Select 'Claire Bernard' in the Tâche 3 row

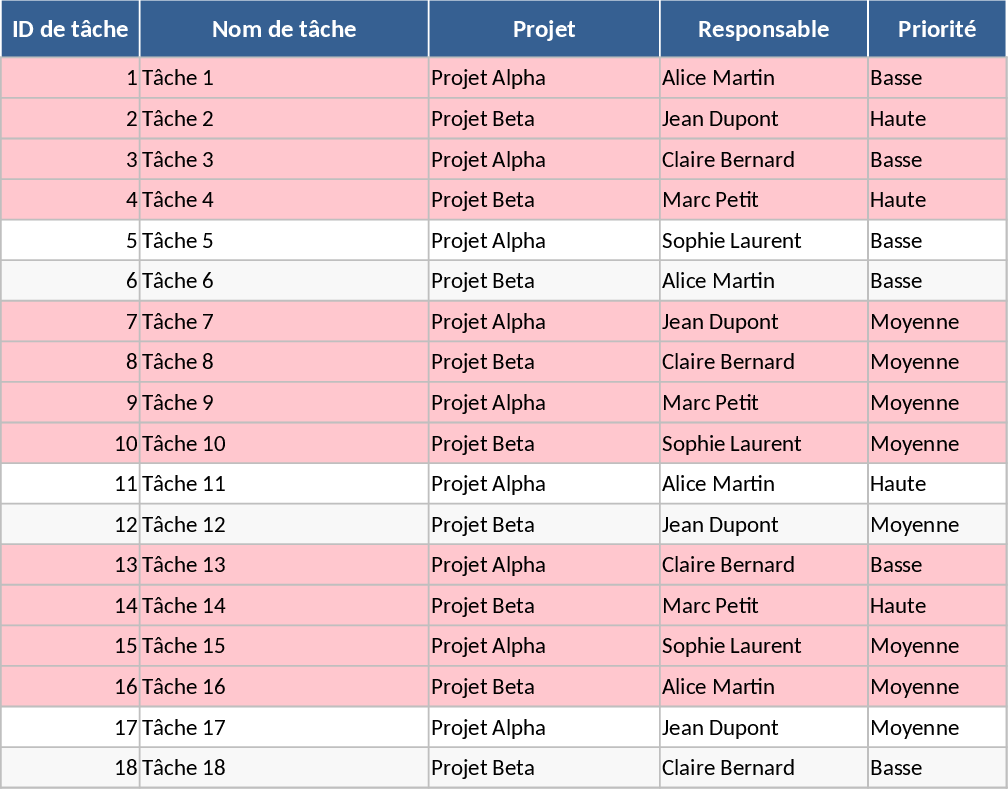coord(763,160)
